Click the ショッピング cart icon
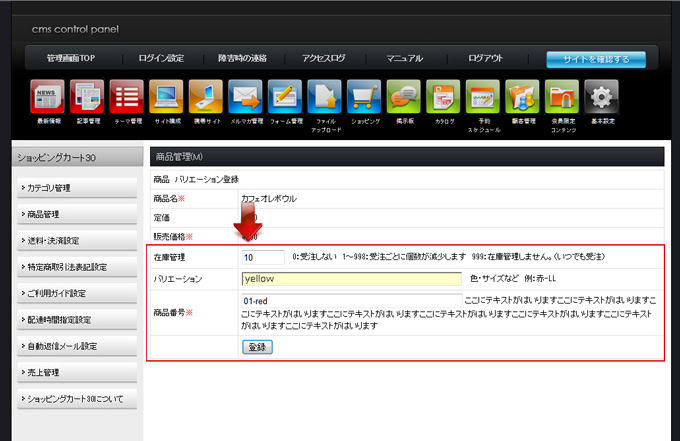 pos(364,98)
